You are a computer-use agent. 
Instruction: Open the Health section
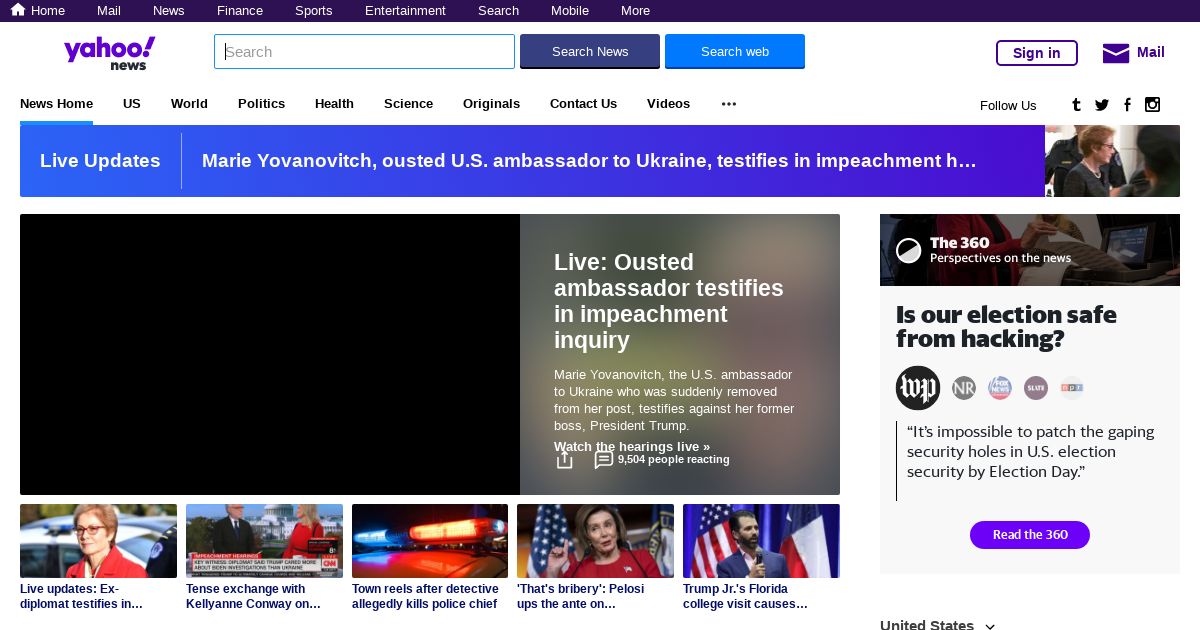click(x=334, y=104)
